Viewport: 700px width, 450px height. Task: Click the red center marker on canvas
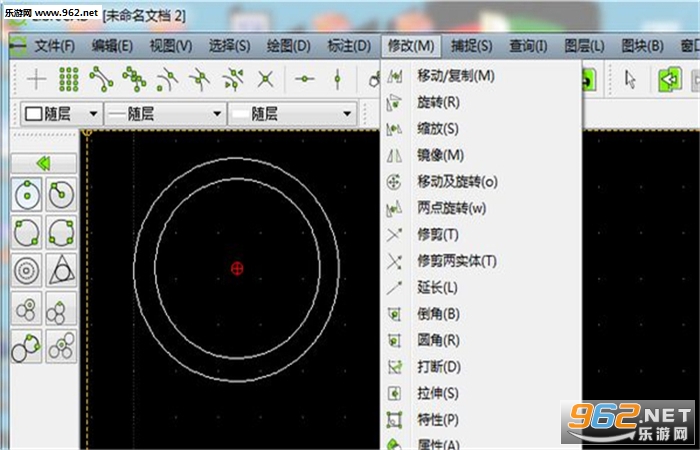pyautogui.click(x=237, y=268)
